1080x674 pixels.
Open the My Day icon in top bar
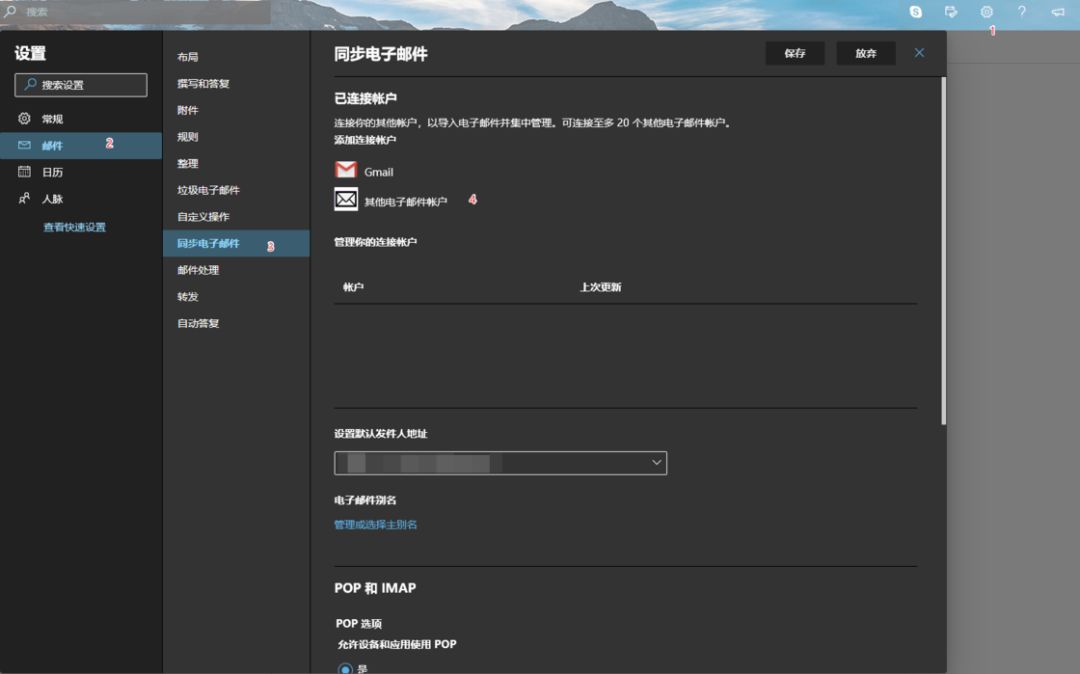(x=951, y=12)
